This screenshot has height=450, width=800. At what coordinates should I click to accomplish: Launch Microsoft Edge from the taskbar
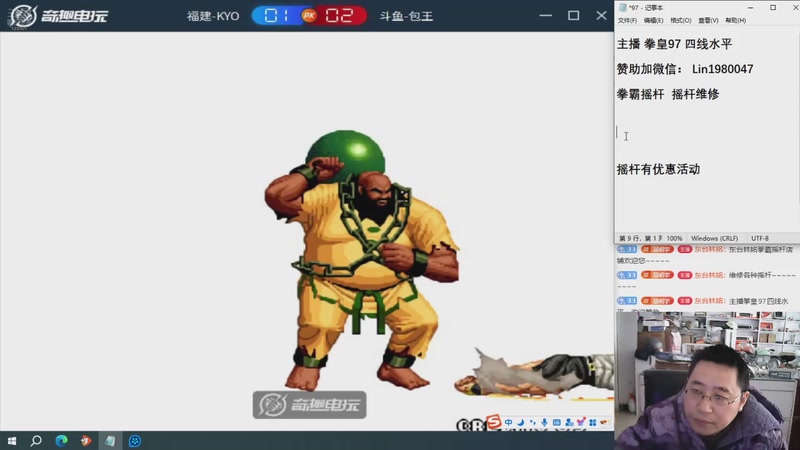tap(61, 441)
